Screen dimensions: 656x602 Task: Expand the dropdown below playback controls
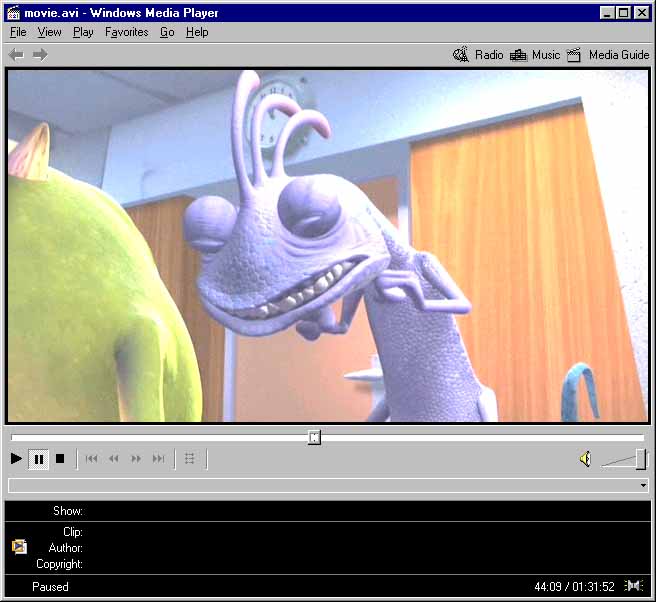(x=642, y=485)
